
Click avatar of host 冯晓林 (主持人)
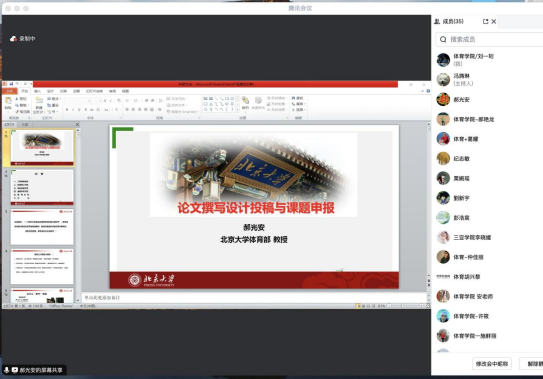coord(443,80)
